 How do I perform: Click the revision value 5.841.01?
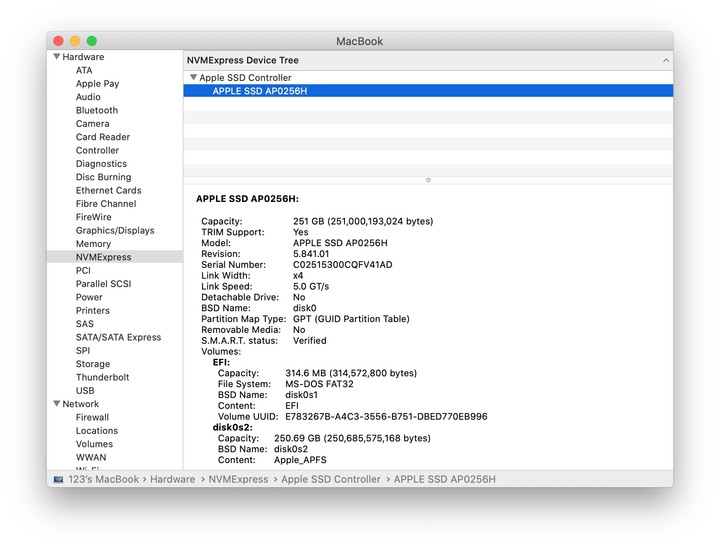point(311,254)
